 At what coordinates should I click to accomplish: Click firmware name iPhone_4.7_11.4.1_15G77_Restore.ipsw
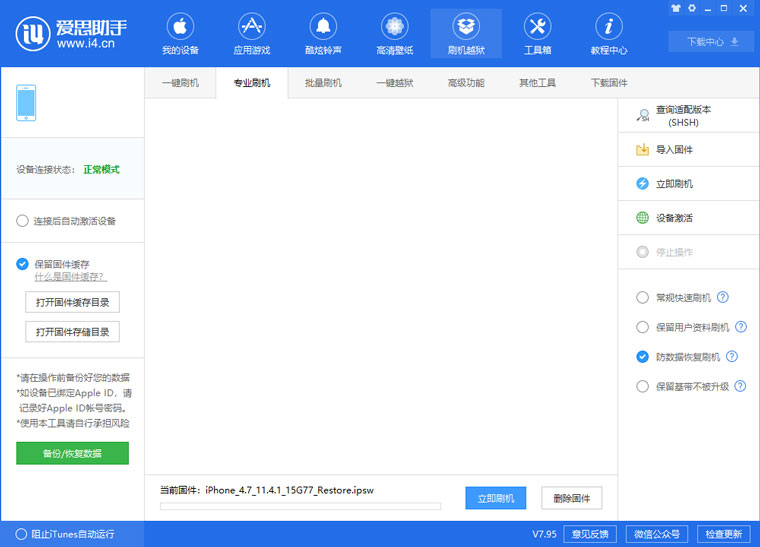coord(289,490)
